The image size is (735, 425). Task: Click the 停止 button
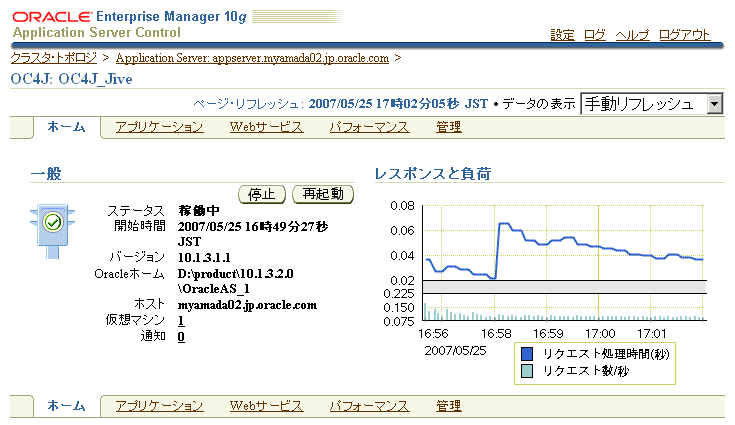262,194
